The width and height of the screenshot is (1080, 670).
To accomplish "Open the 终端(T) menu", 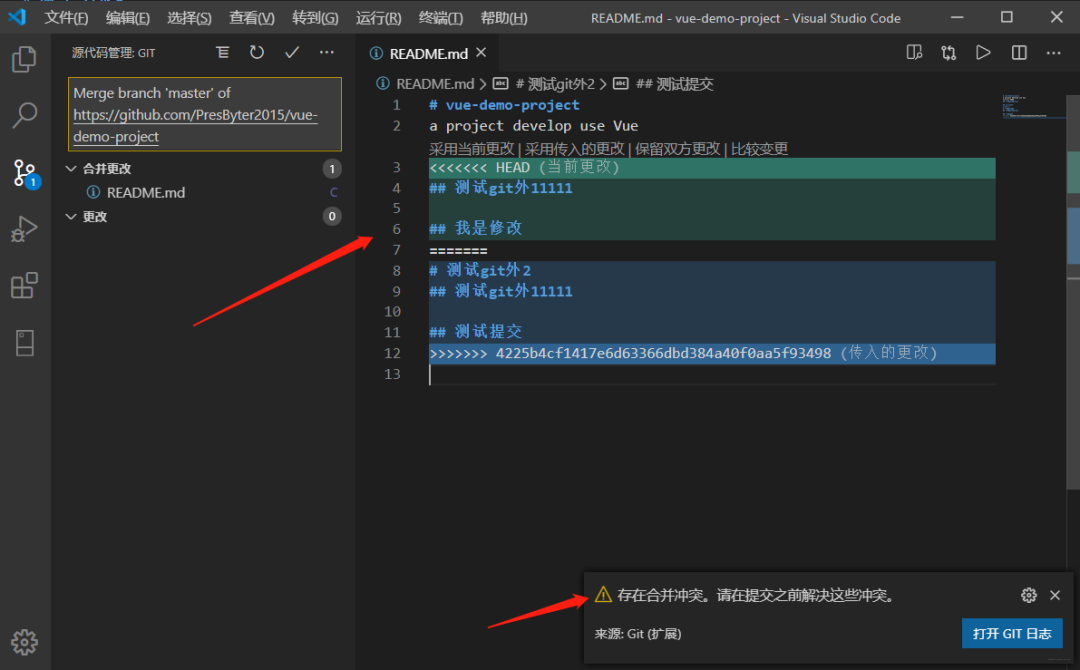I will point(440,18).
